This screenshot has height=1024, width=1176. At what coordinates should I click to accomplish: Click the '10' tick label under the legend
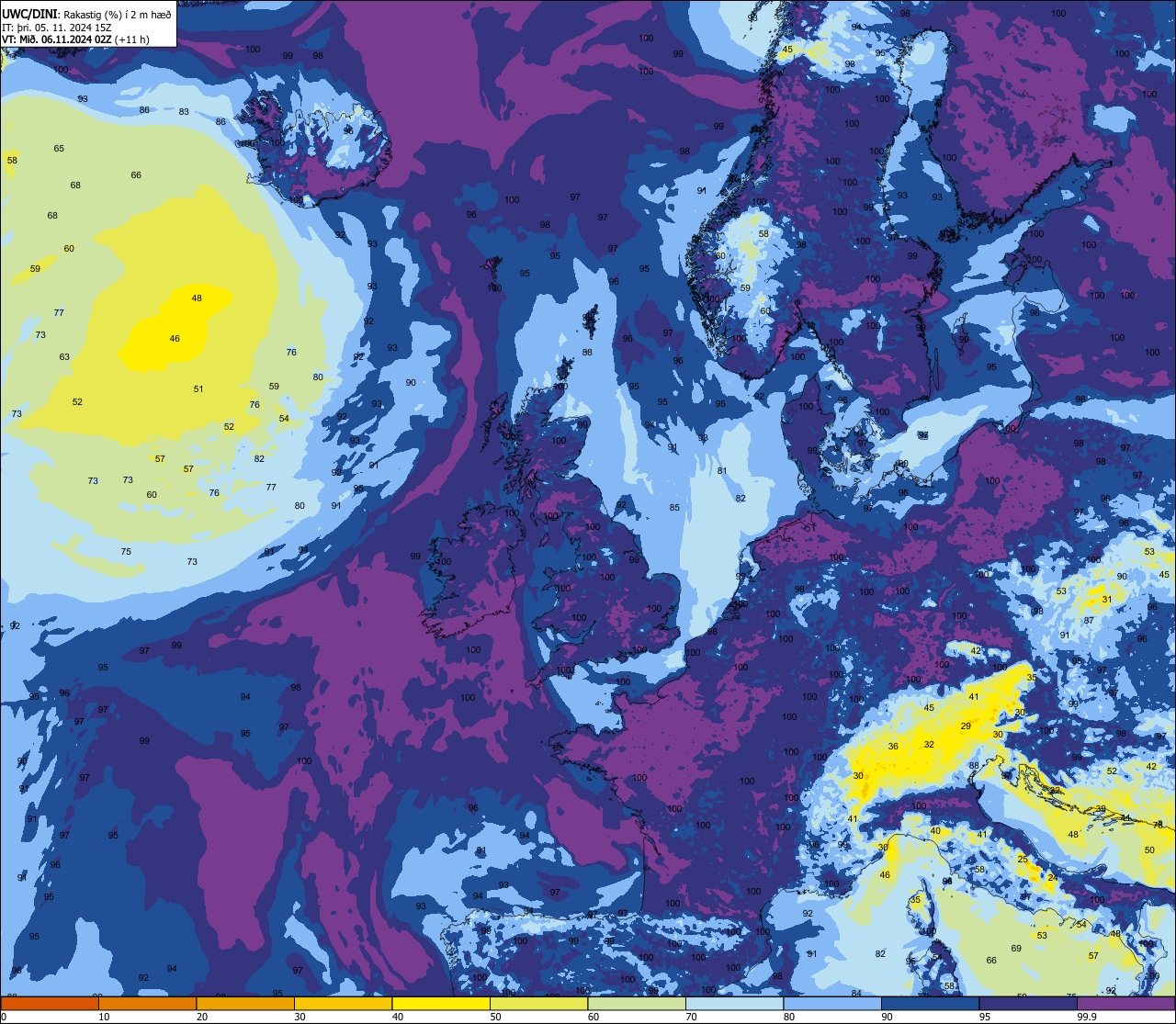[x=104, y=1017]
